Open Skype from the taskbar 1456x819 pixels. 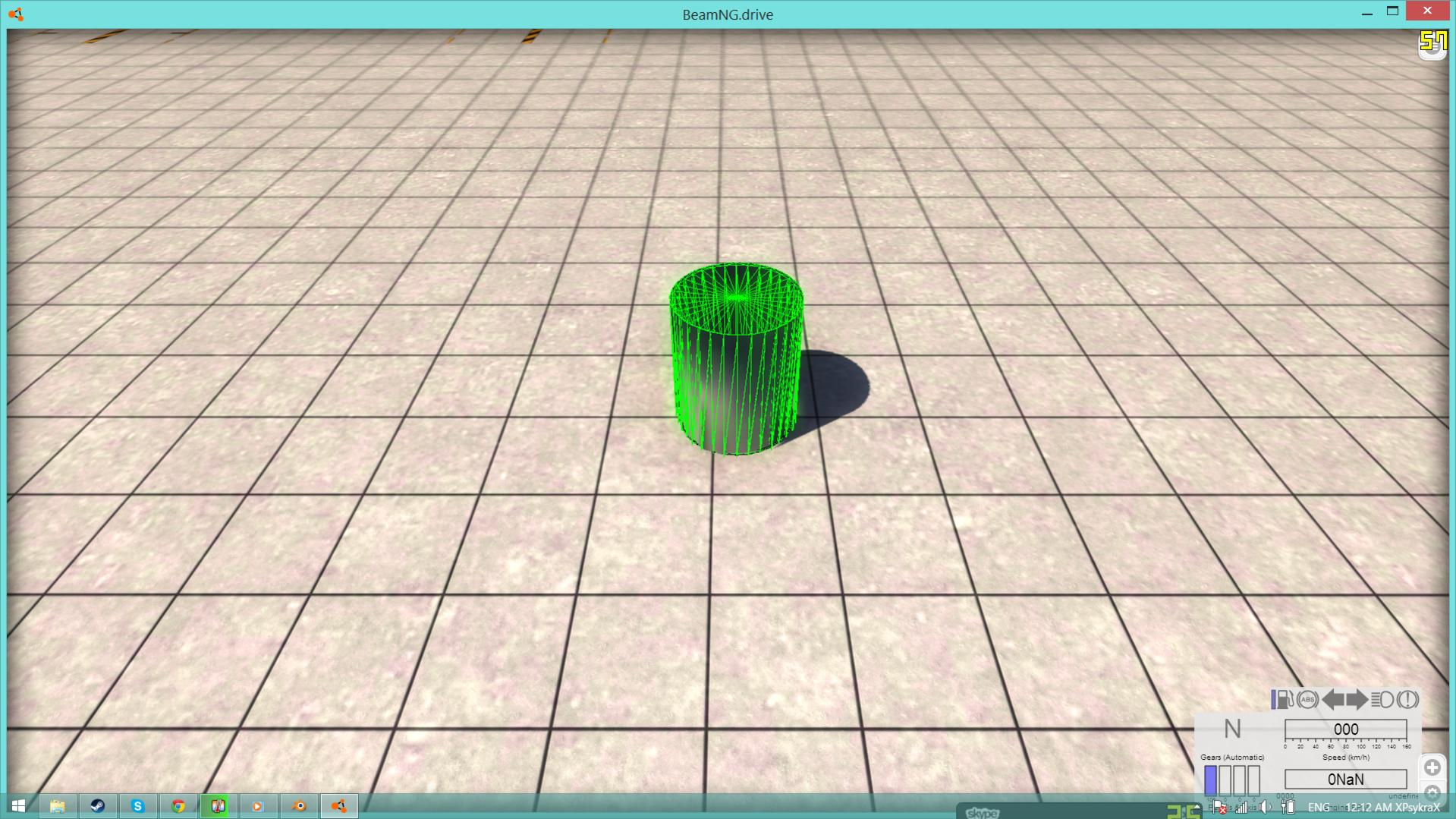click(138, 806)
